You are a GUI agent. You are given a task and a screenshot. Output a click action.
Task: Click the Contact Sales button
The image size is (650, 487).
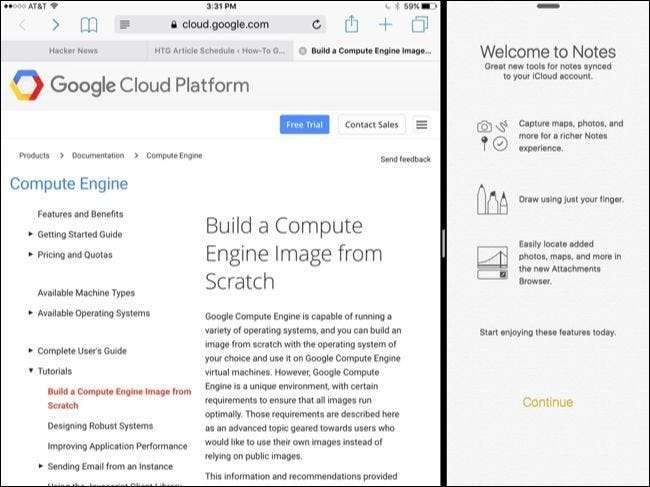pyautogui.click(x=370, y=124)
